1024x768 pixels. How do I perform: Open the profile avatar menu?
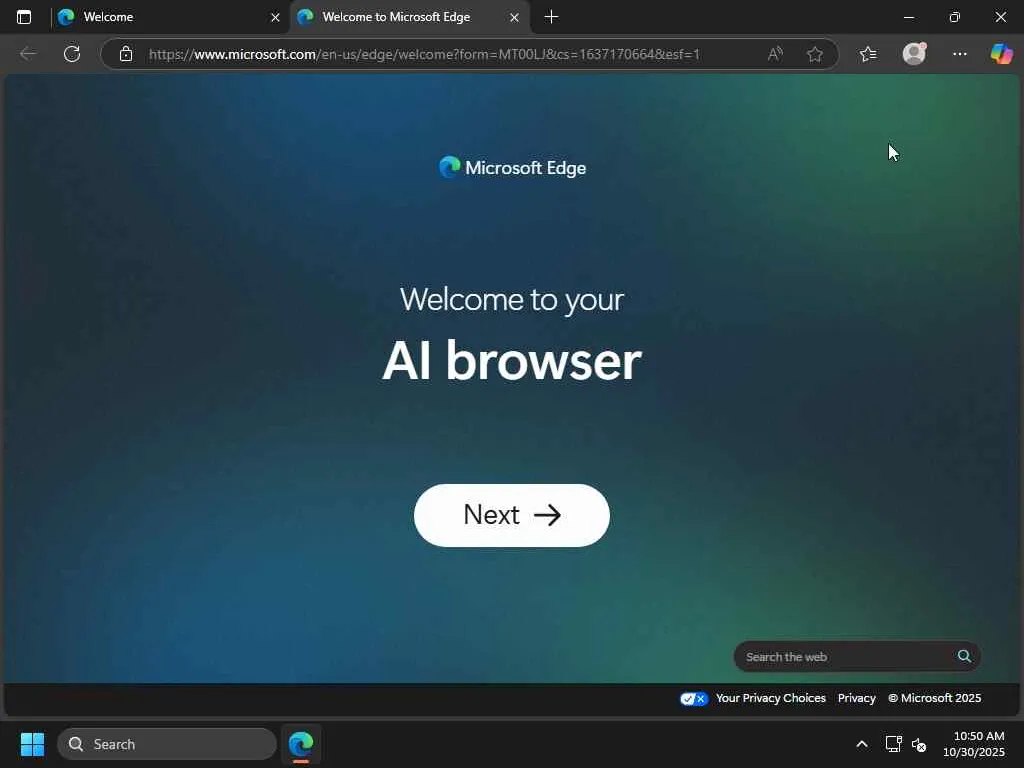914,54
